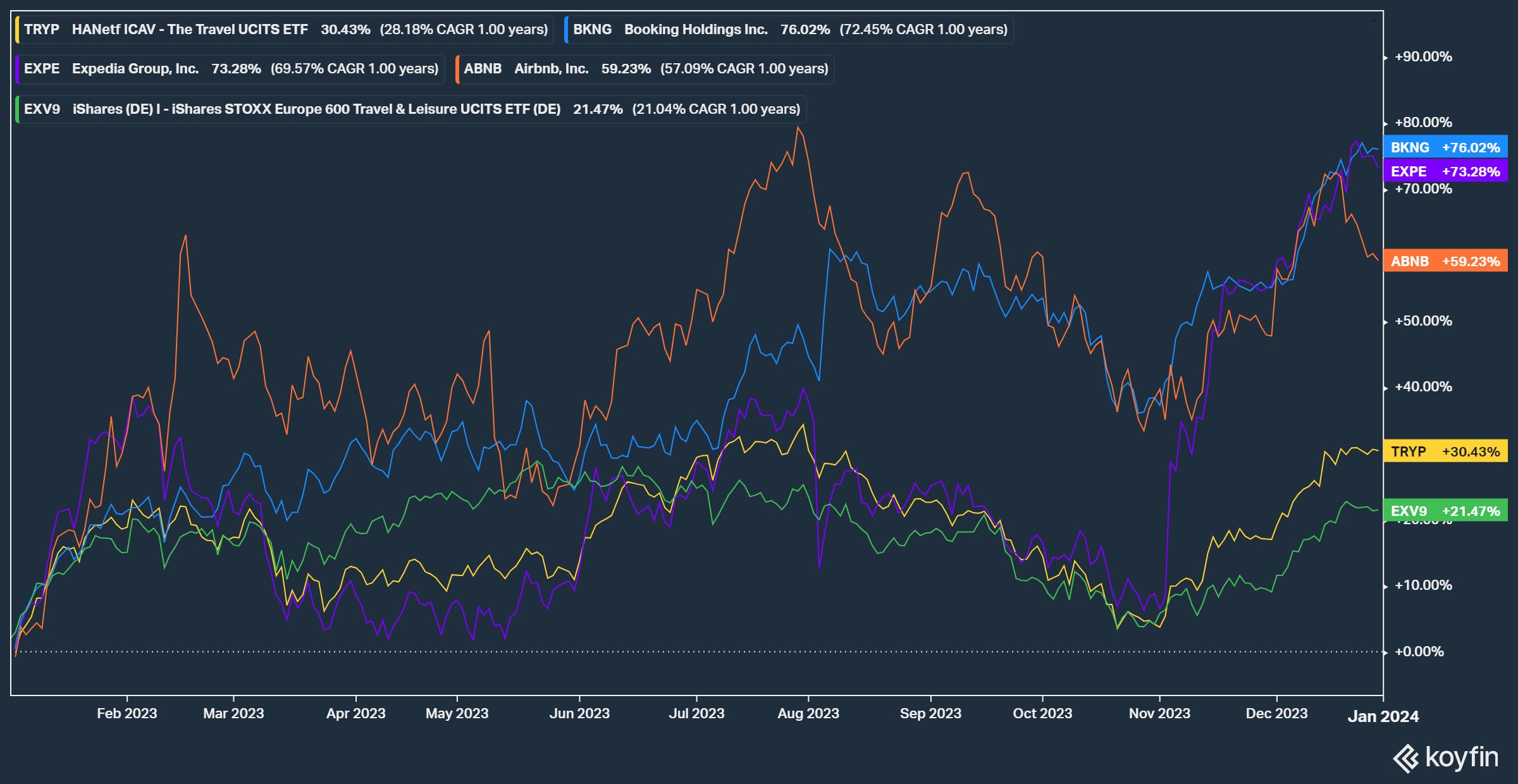
Task: Click the +0.00% y-axis label
Action: click(x=1419, y=652)
